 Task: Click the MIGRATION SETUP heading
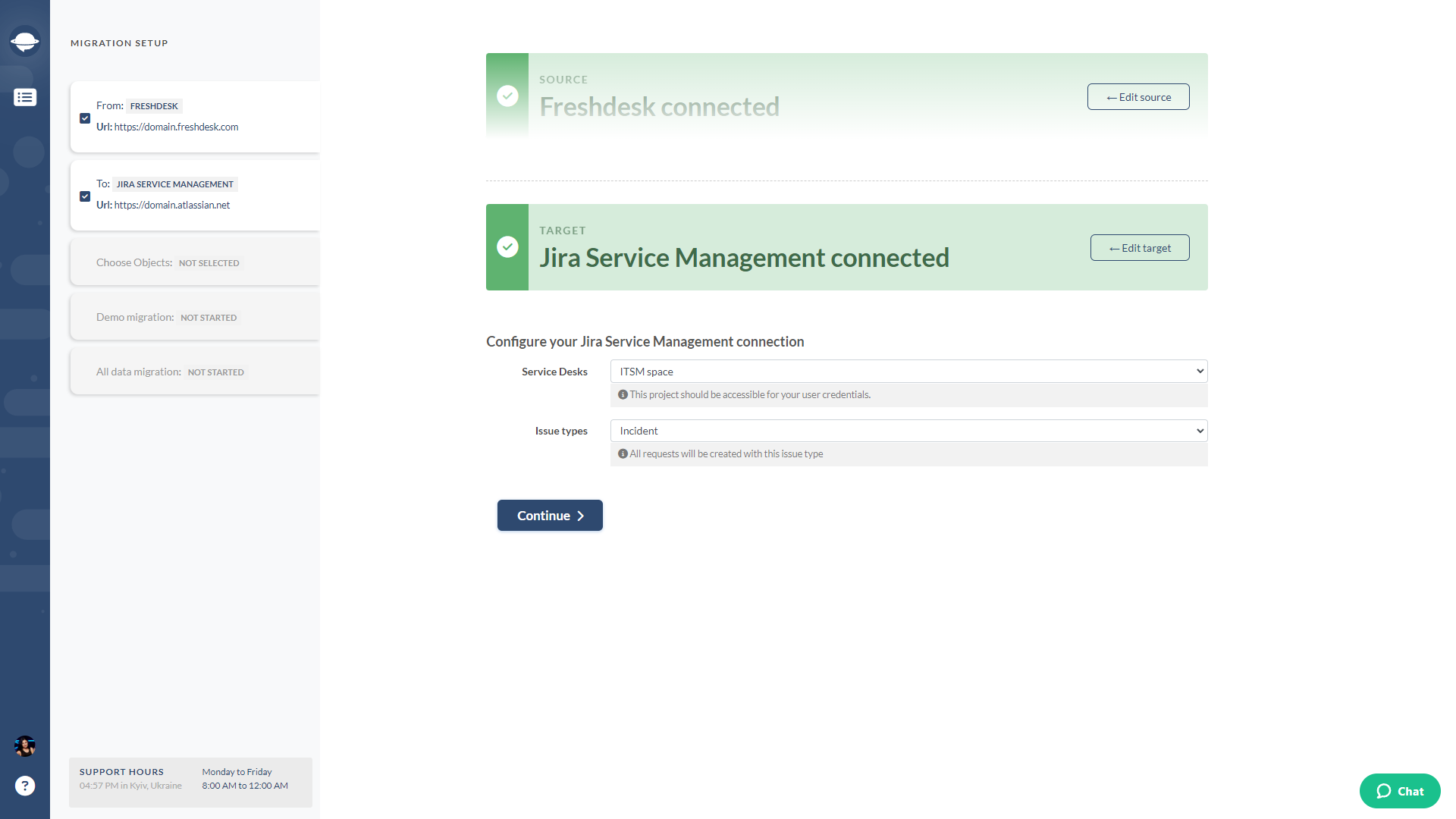point(119,43)
